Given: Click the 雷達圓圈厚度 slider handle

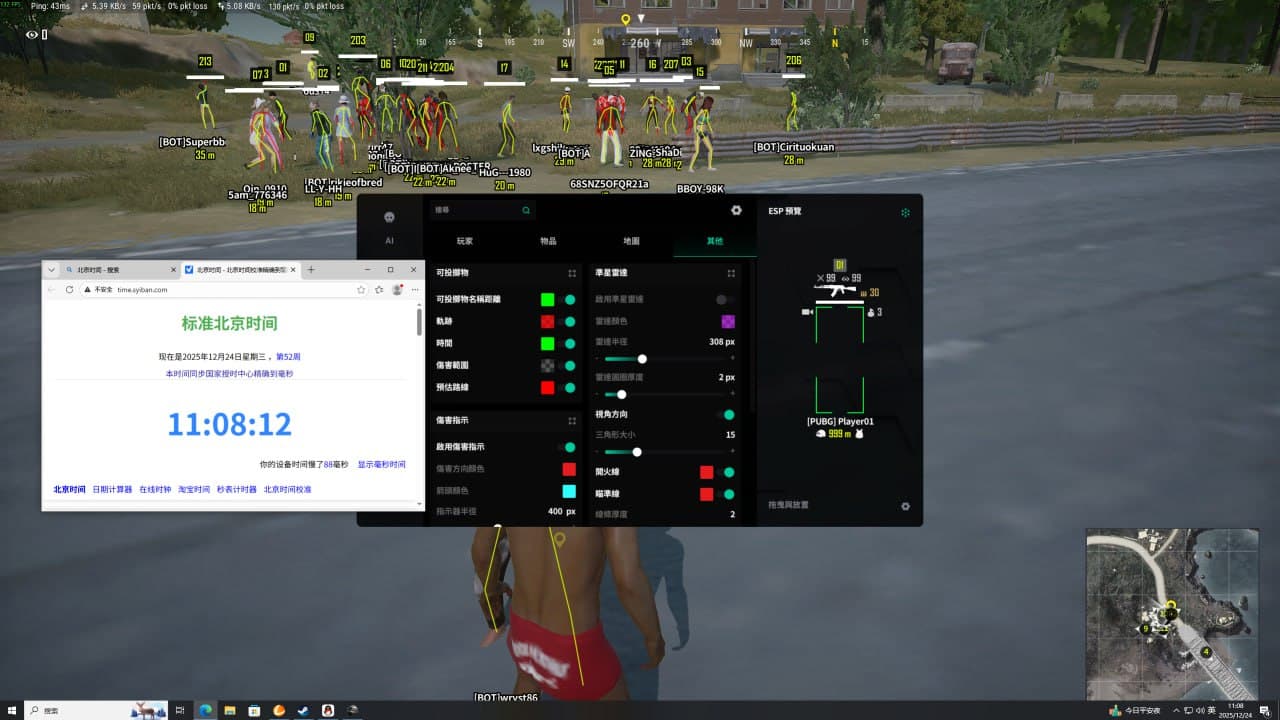Looking at the screenshot, I should click(x=622, y=394).
